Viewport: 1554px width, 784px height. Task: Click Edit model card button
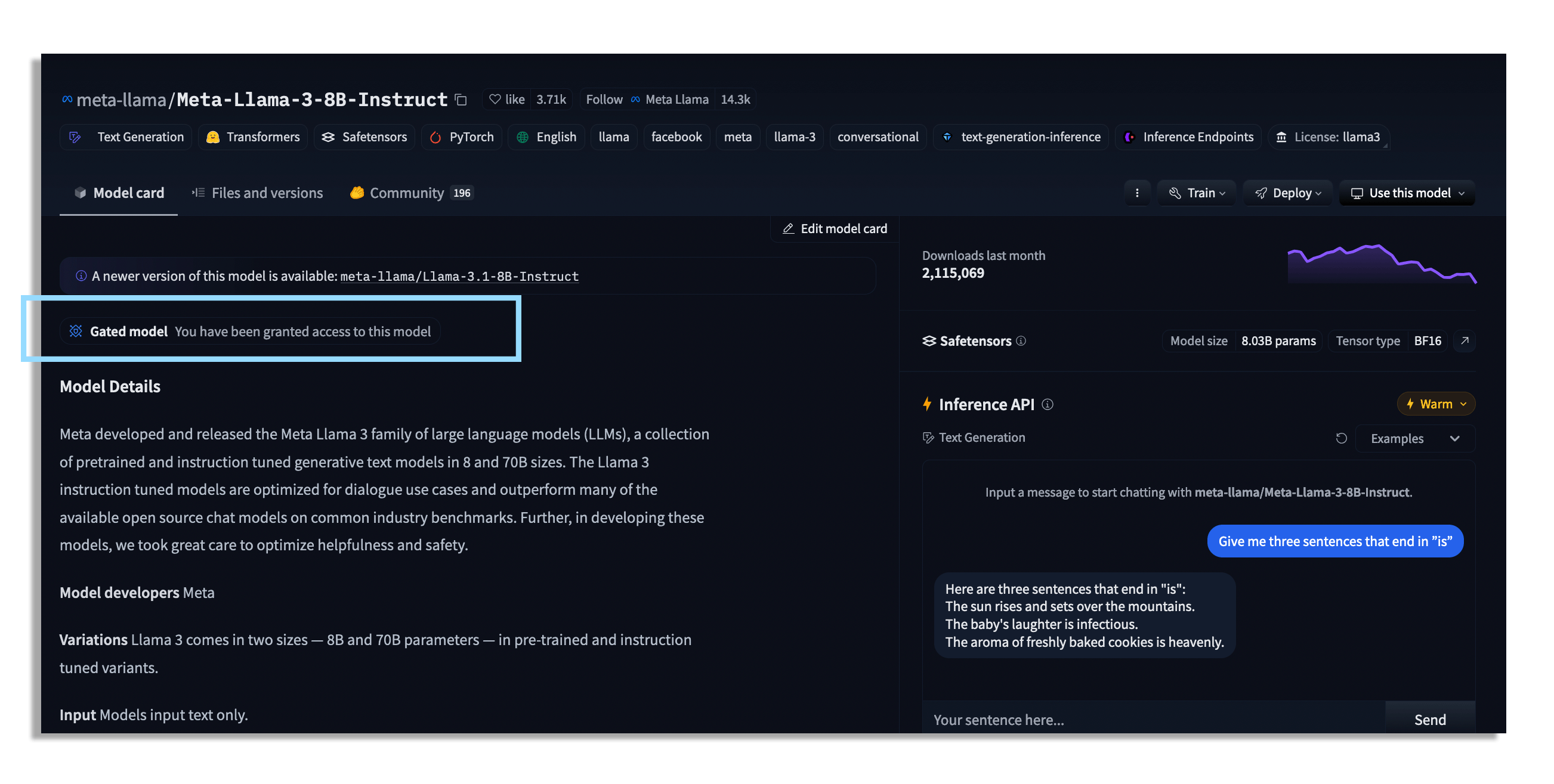pyautogui.click(x=835, y=228)
